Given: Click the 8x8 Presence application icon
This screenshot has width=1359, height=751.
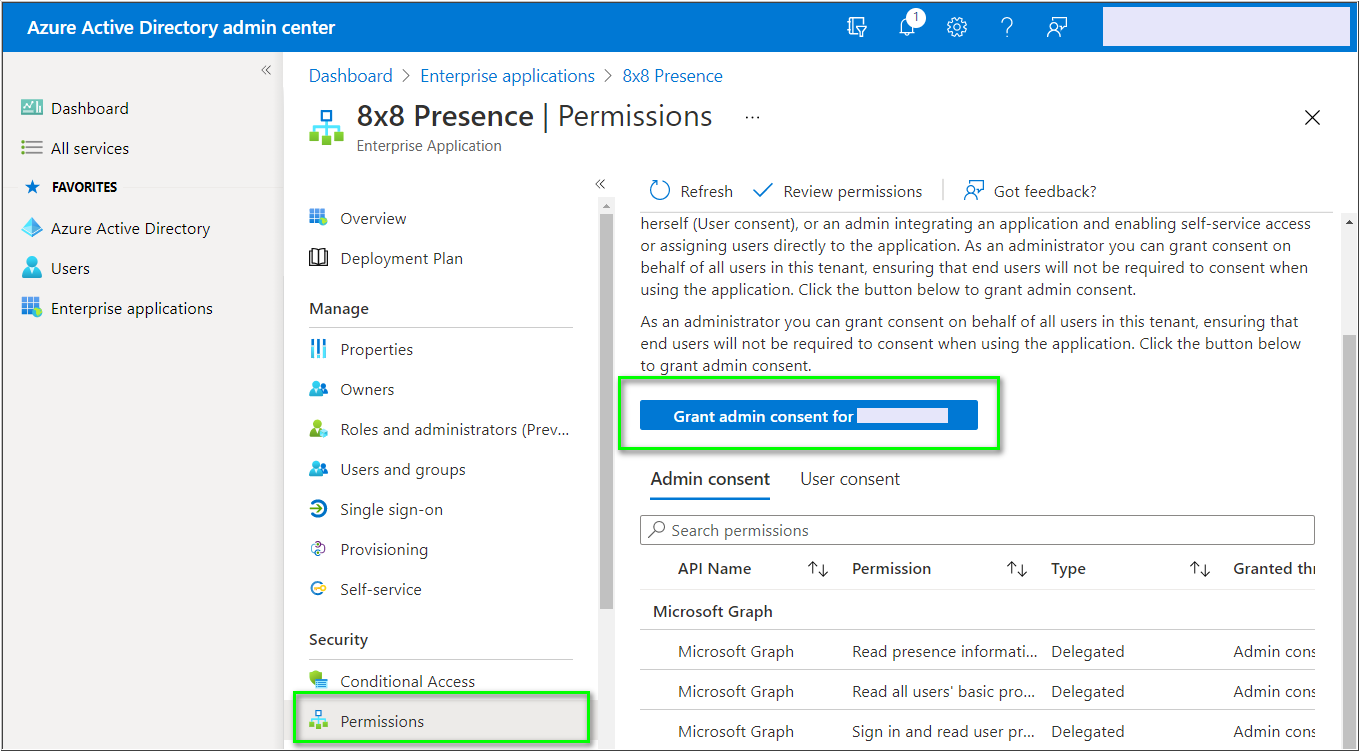Looking at the screenshot, I should pos(326,127).
